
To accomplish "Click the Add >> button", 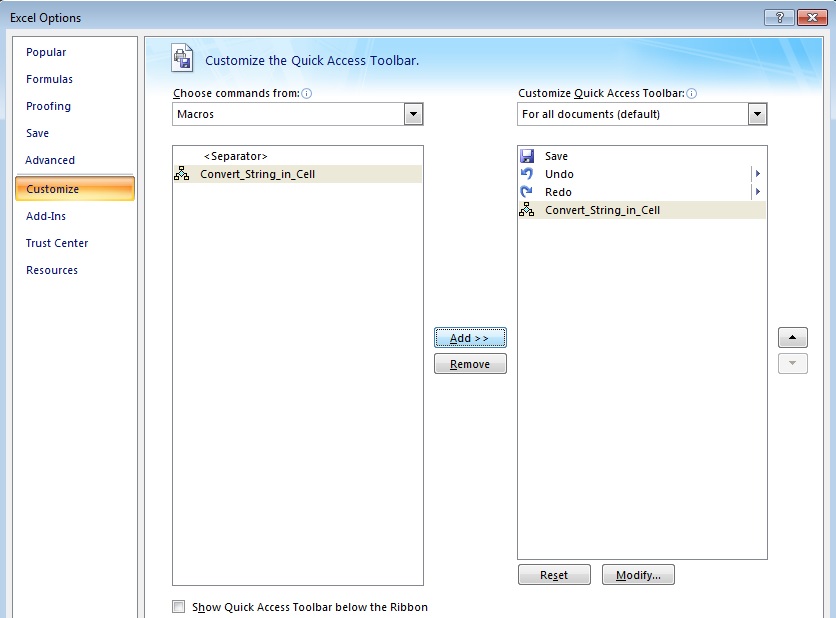I will pos(470,338).
